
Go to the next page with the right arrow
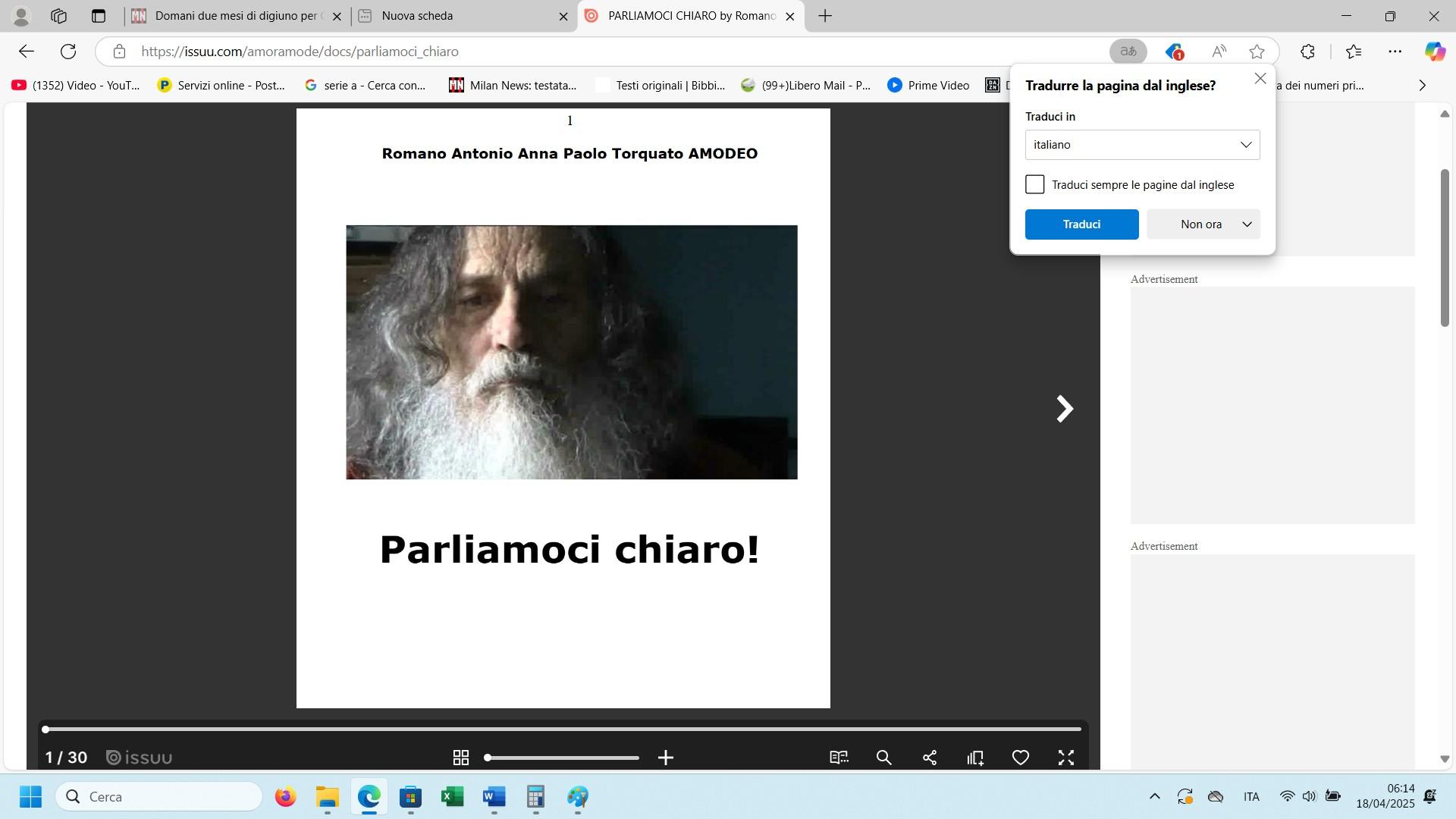click(x=1065, y=409)
